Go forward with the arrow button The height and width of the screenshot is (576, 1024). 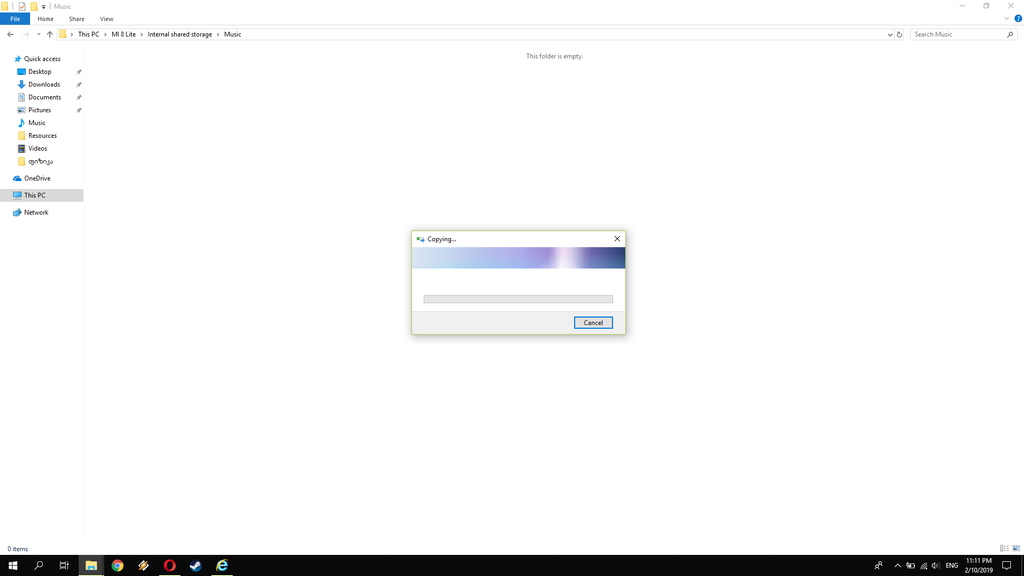[x=26, y=35]
